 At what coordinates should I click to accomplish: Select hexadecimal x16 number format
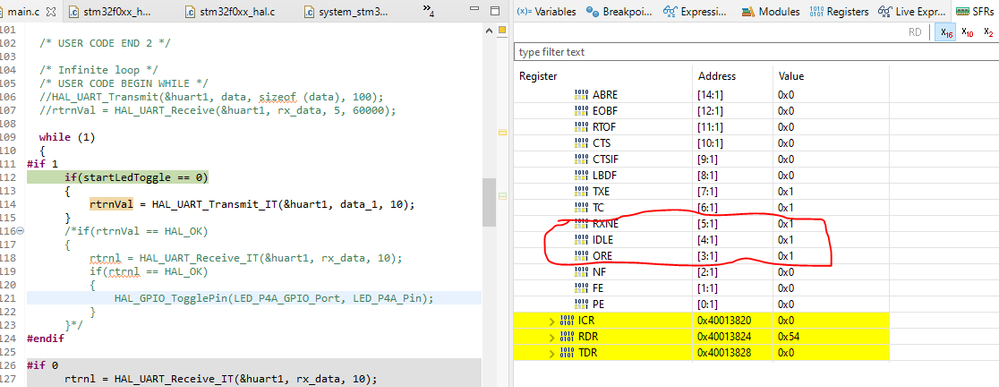tap(946, 33)
